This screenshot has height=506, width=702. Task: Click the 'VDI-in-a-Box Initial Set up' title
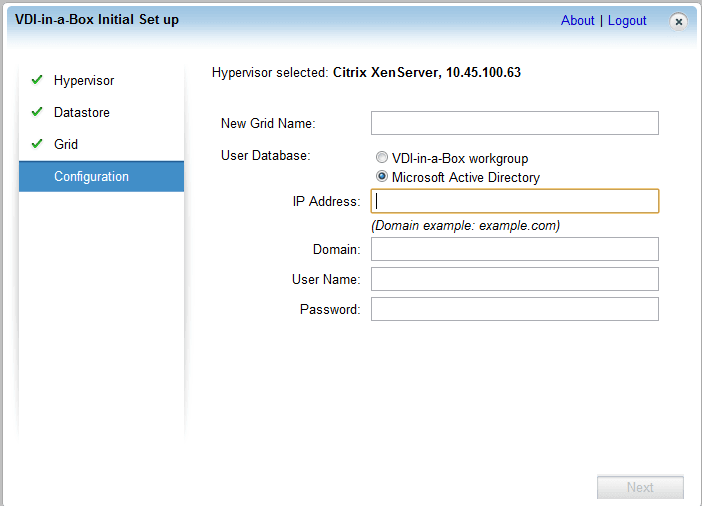tap(97, 20)
